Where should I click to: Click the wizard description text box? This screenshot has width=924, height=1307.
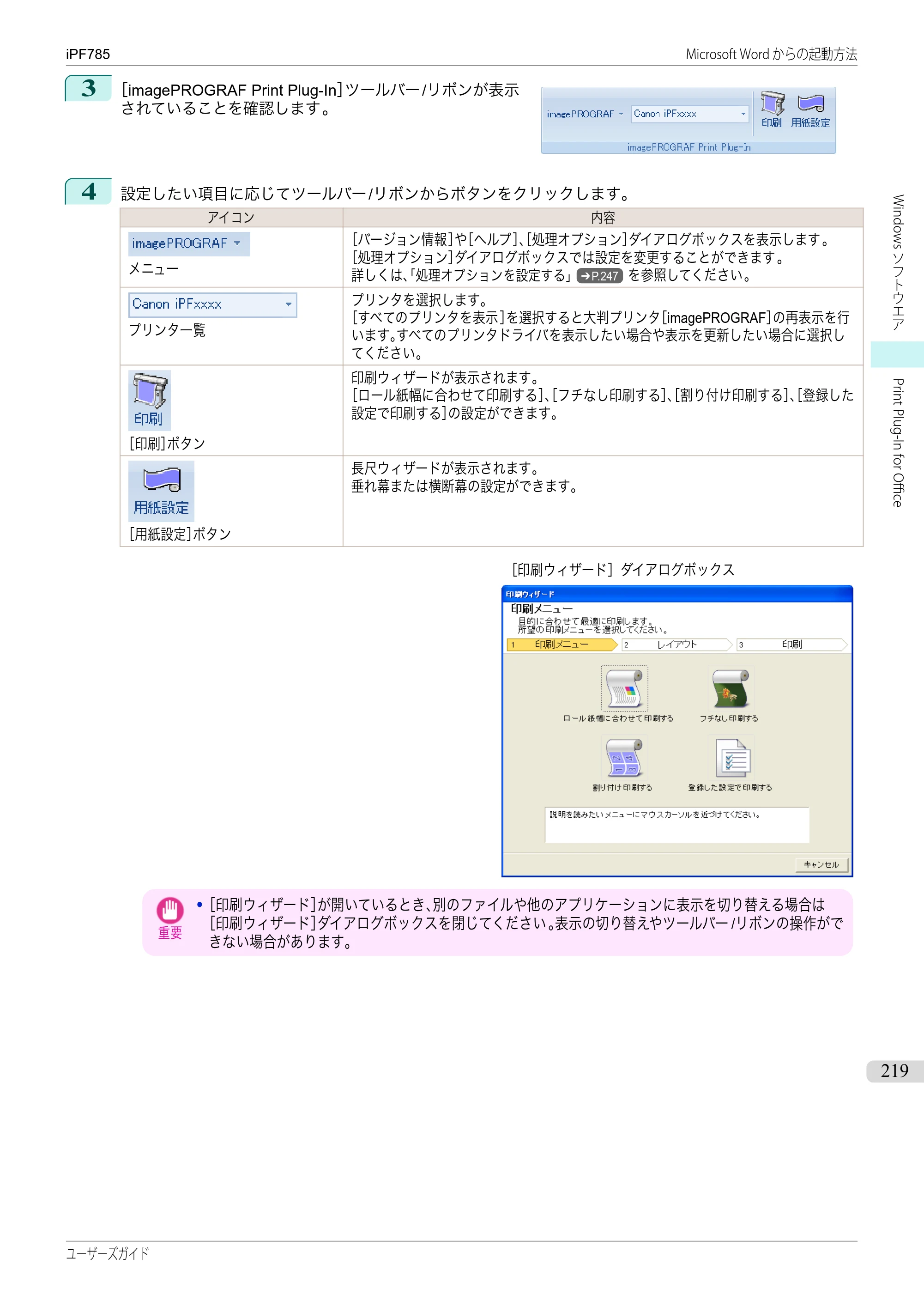(677, 825)
